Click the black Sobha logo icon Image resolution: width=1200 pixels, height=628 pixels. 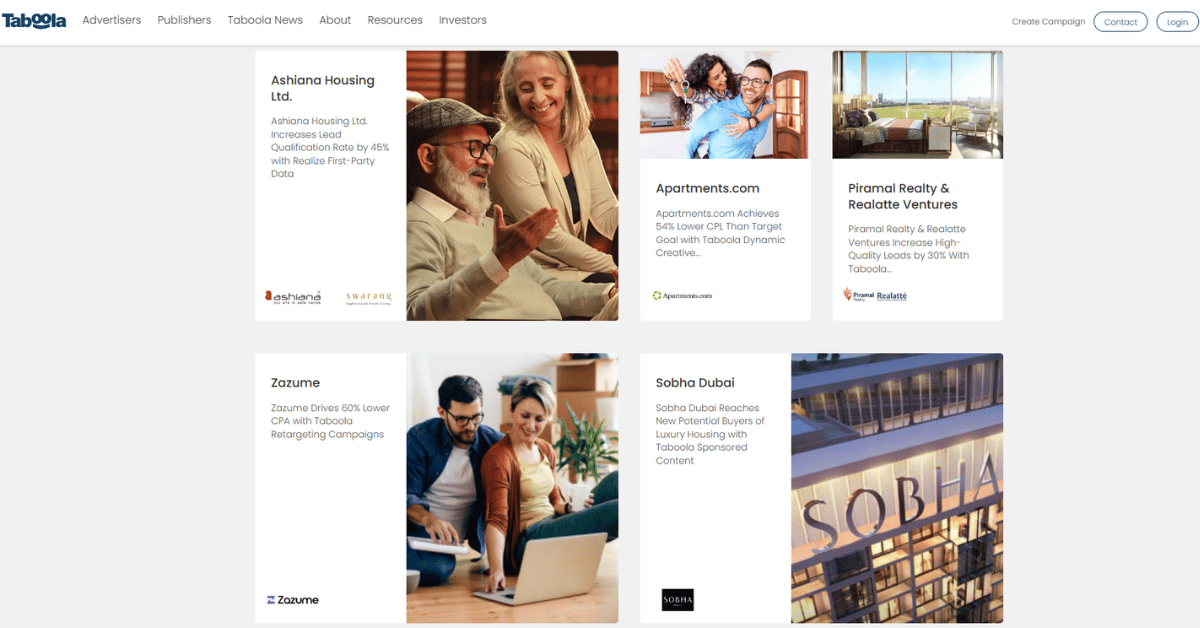pos(677,600)
